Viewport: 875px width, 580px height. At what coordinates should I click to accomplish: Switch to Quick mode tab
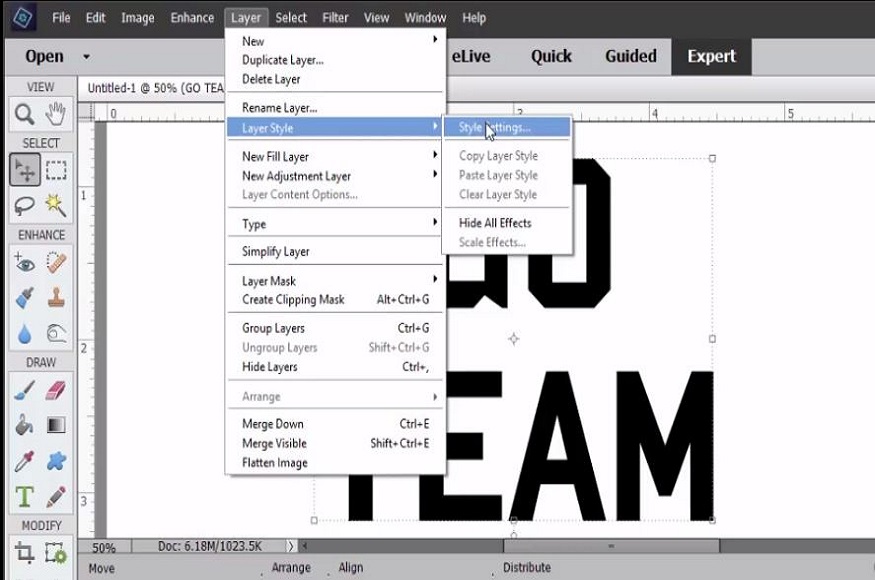coord(551,56)
